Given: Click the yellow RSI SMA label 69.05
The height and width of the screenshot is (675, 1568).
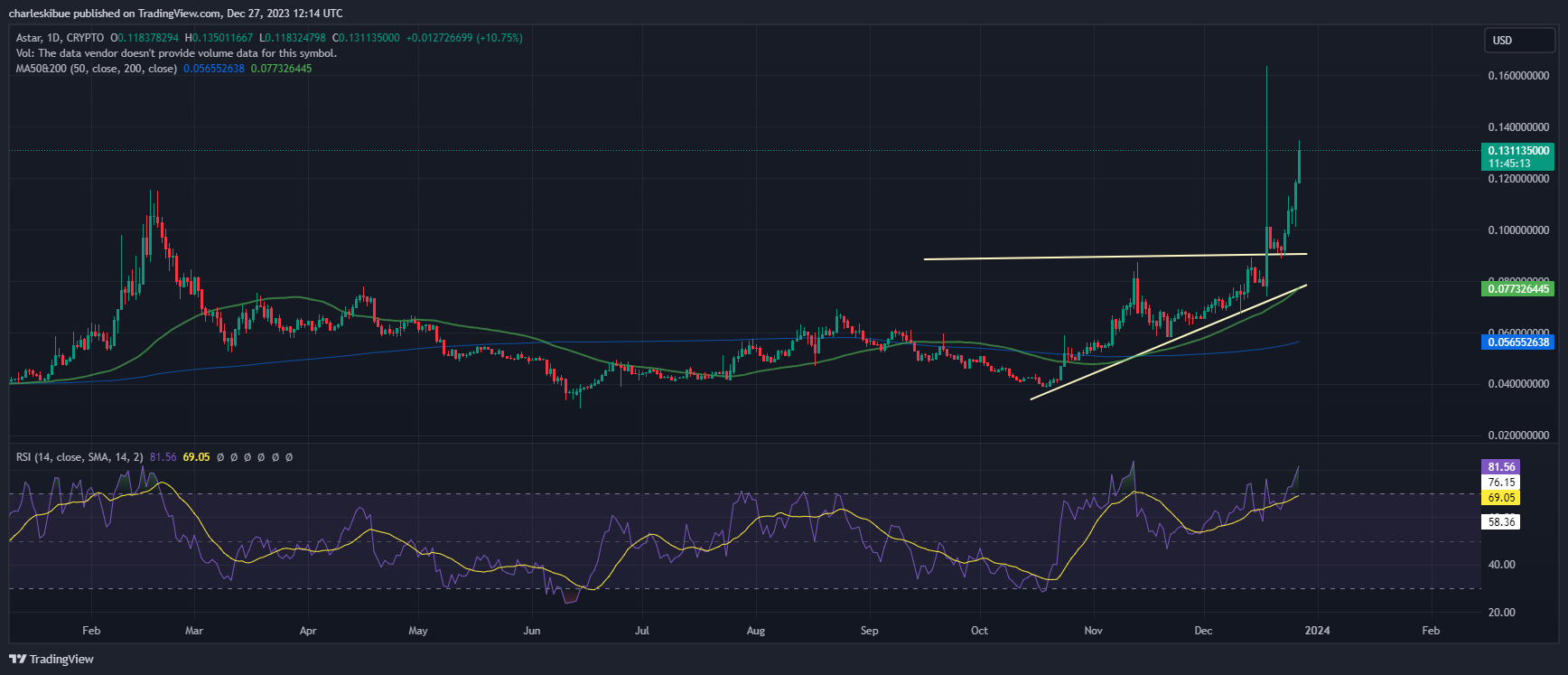Looking at the screenshot, I should (x=1501, y=498).
